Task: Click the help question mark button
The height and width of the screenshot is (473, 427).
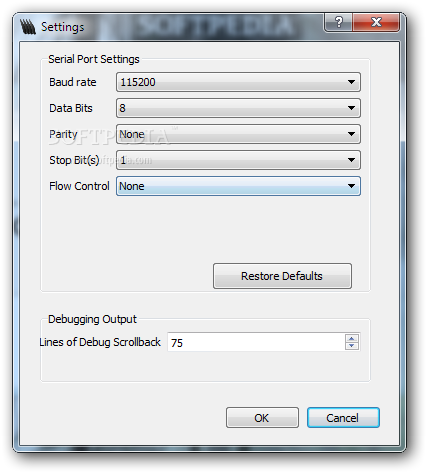Action: [338, 22]
